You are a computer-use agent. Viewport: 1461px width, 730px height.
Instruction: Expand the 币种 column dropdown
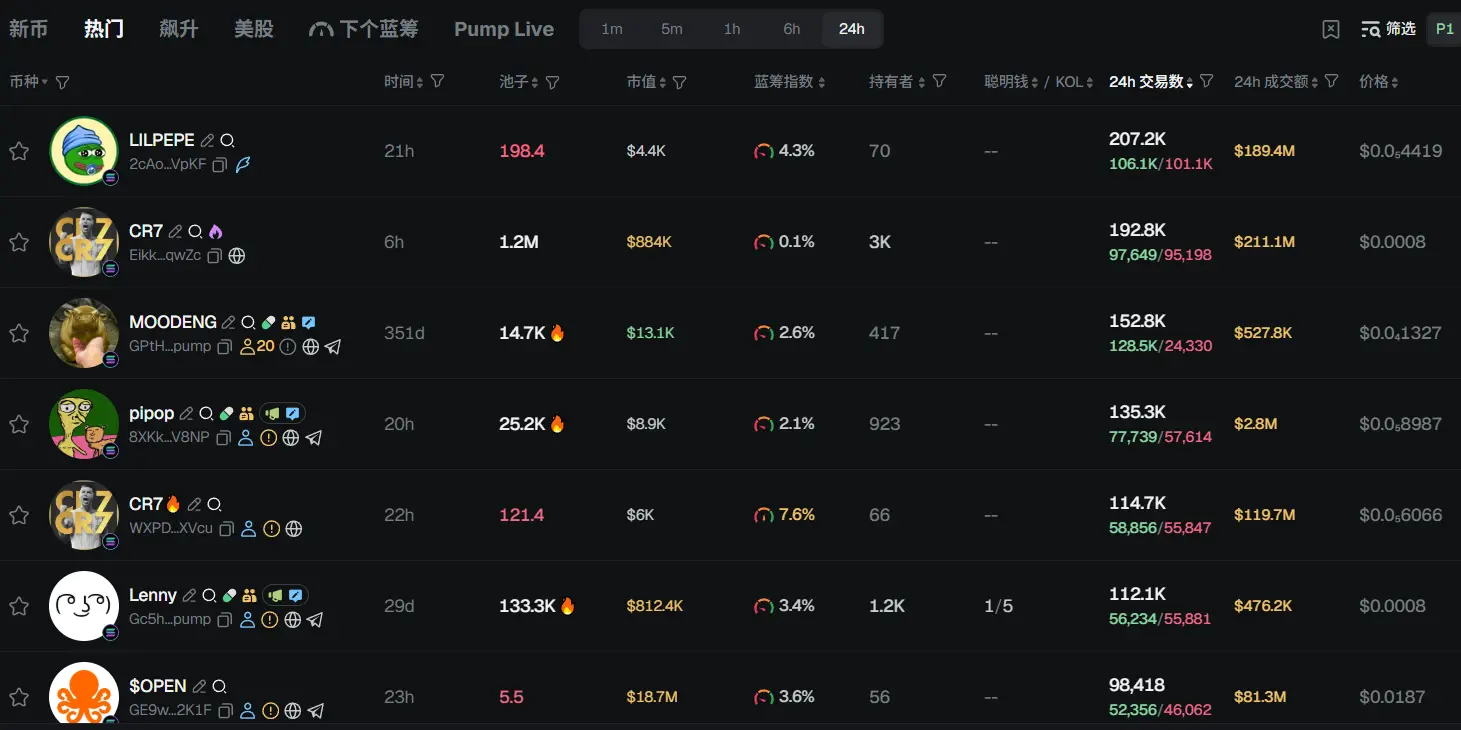[x=44, y=82]
